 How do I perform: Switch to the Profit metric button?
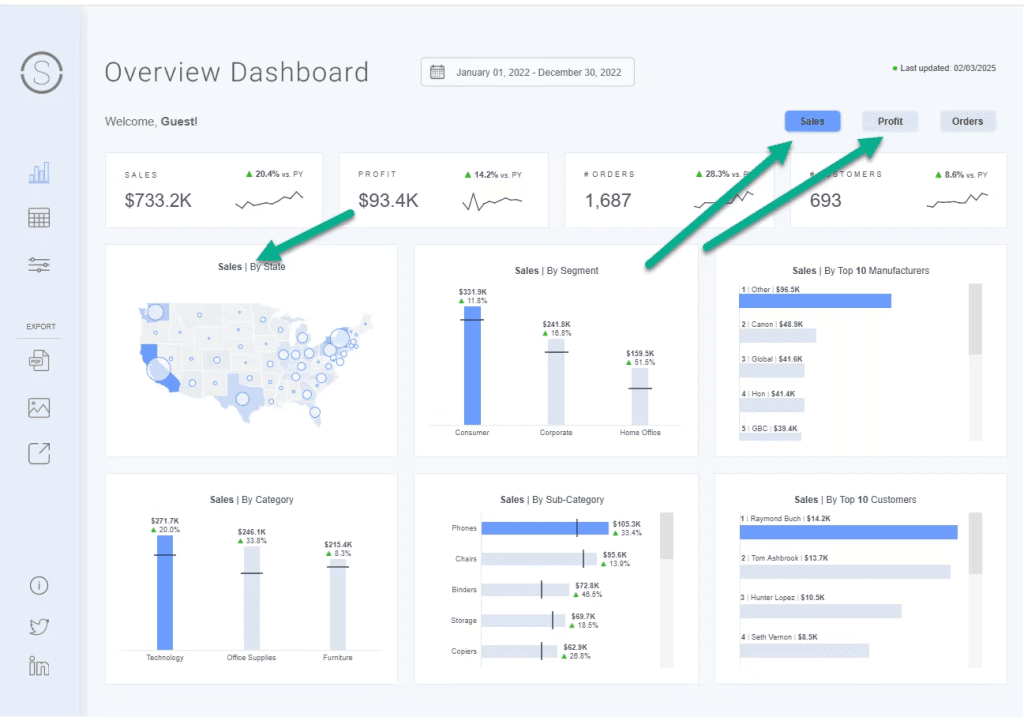pos(890,122)
